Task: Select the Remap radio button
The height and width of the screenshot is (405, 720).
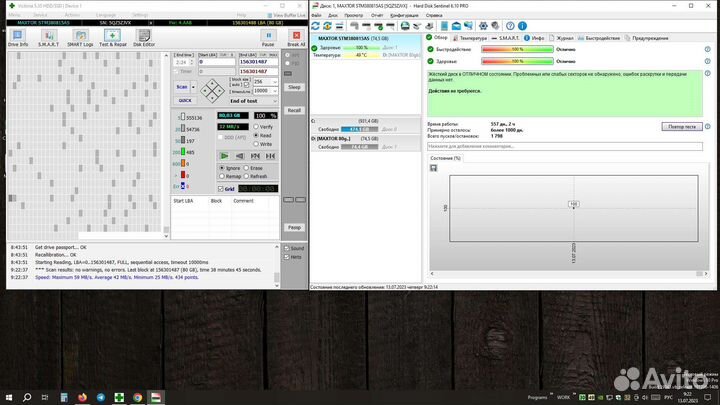Action: 222,176
